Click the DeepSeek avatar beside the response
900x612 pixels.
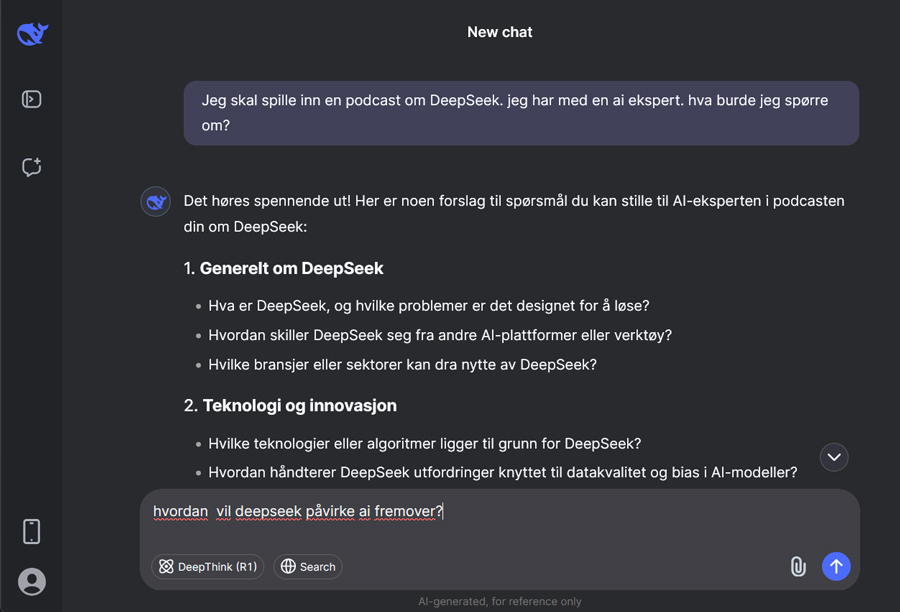pyautogui.click(x=156, y=202)
